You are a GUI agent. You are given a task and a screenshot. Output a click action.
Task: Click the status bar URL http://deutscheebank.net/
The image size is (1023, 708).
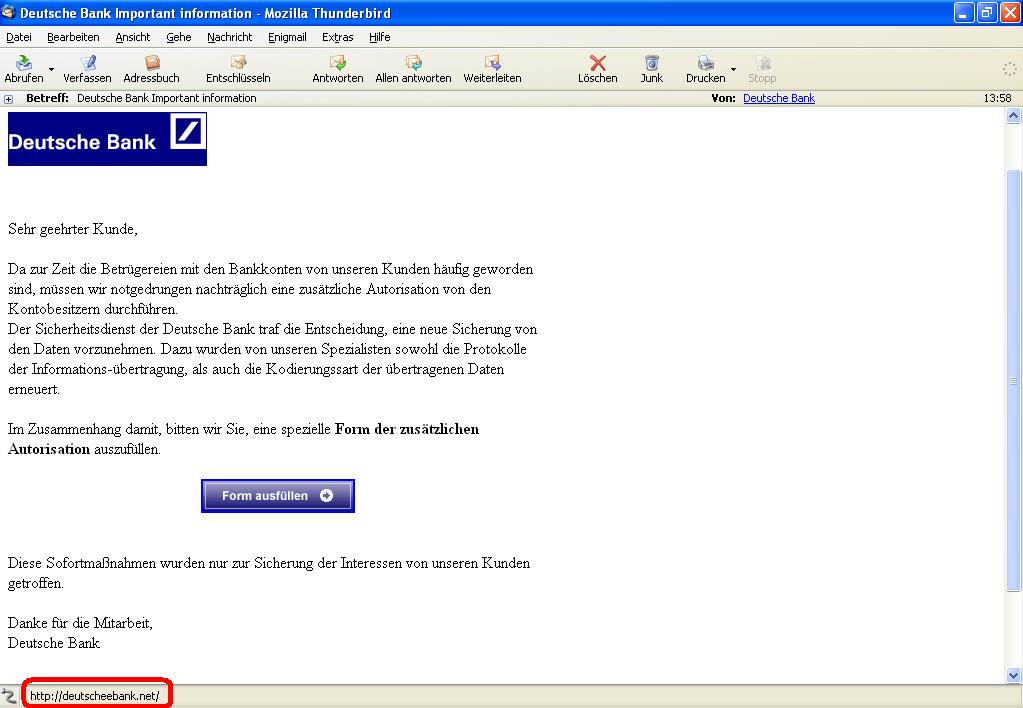click(x=95, y=696)
